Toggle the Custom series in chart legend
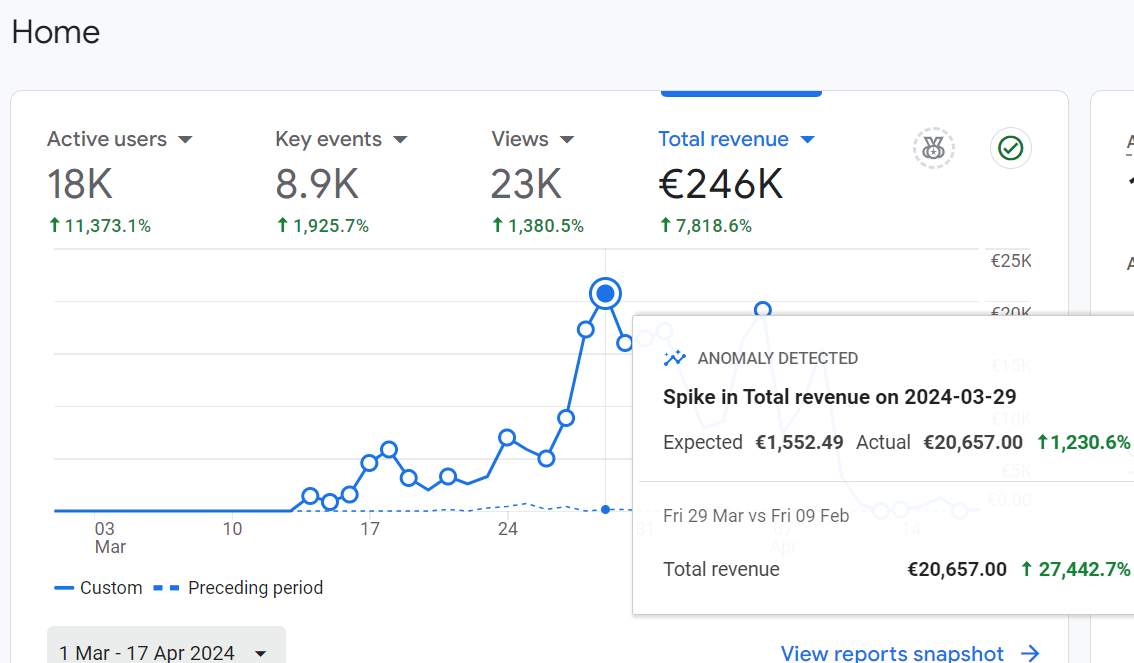Viewport: 1134px width, 663px height. (99, 588)
